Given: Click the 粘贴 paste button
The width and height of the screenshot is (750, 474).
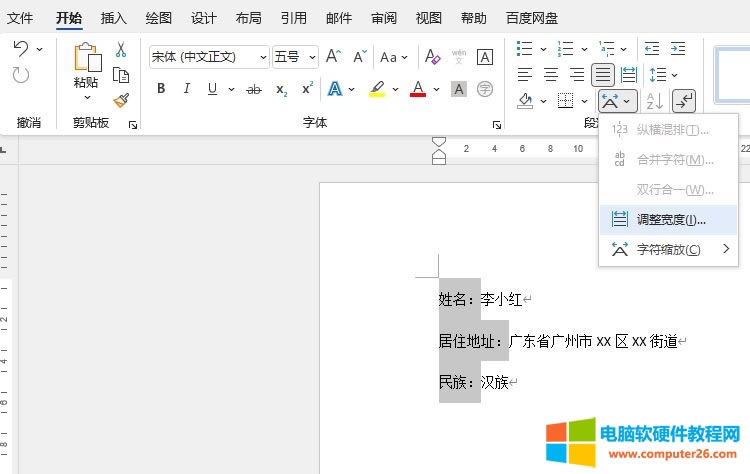Looking at the screenshot, I should (87, 70).
